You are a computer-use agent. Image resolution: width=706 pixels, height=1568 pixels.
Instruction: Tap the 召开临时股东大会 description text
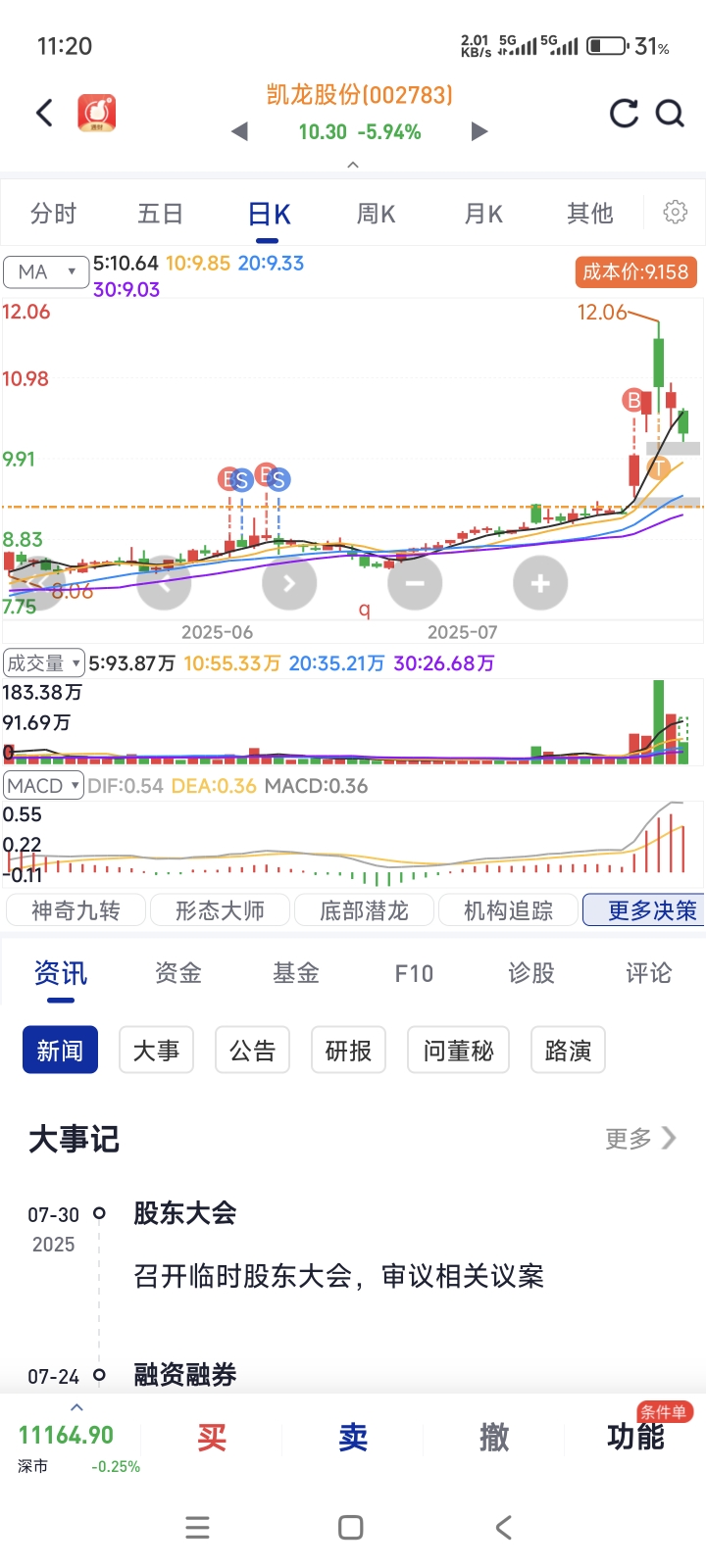point(338,1276)
